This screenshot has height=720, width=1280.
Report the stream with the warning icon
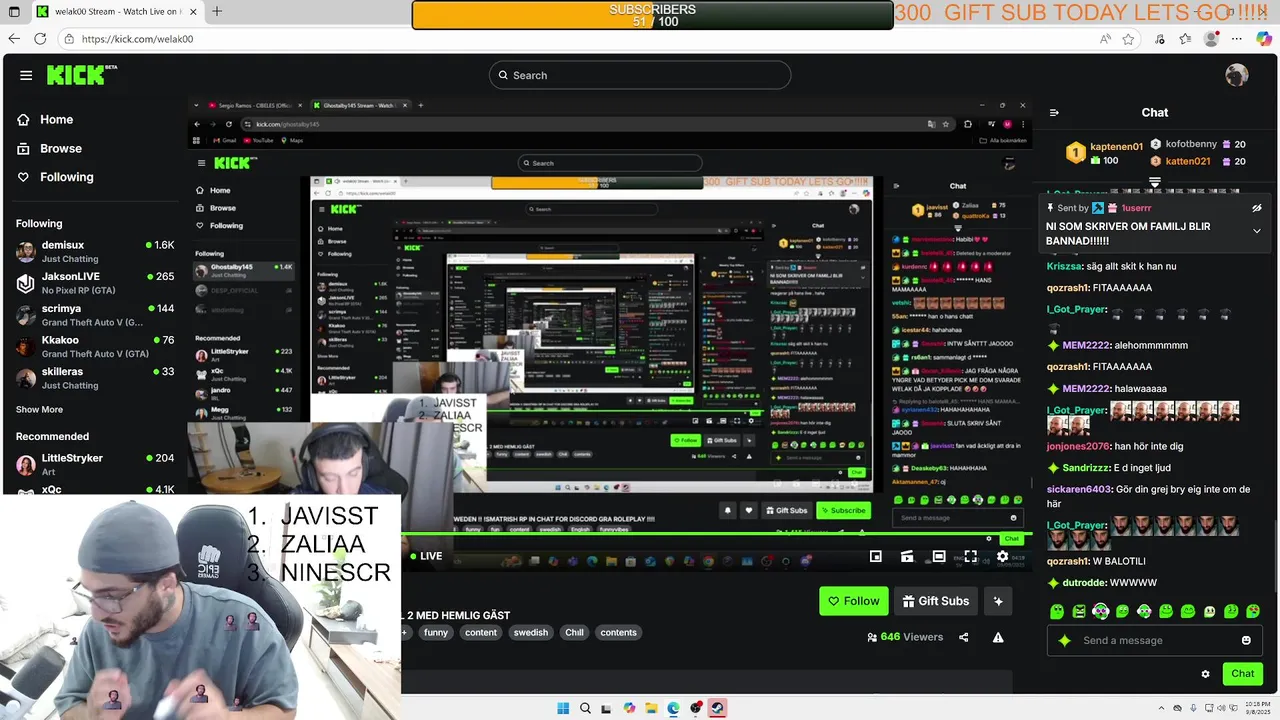click(x=998, y=637)
